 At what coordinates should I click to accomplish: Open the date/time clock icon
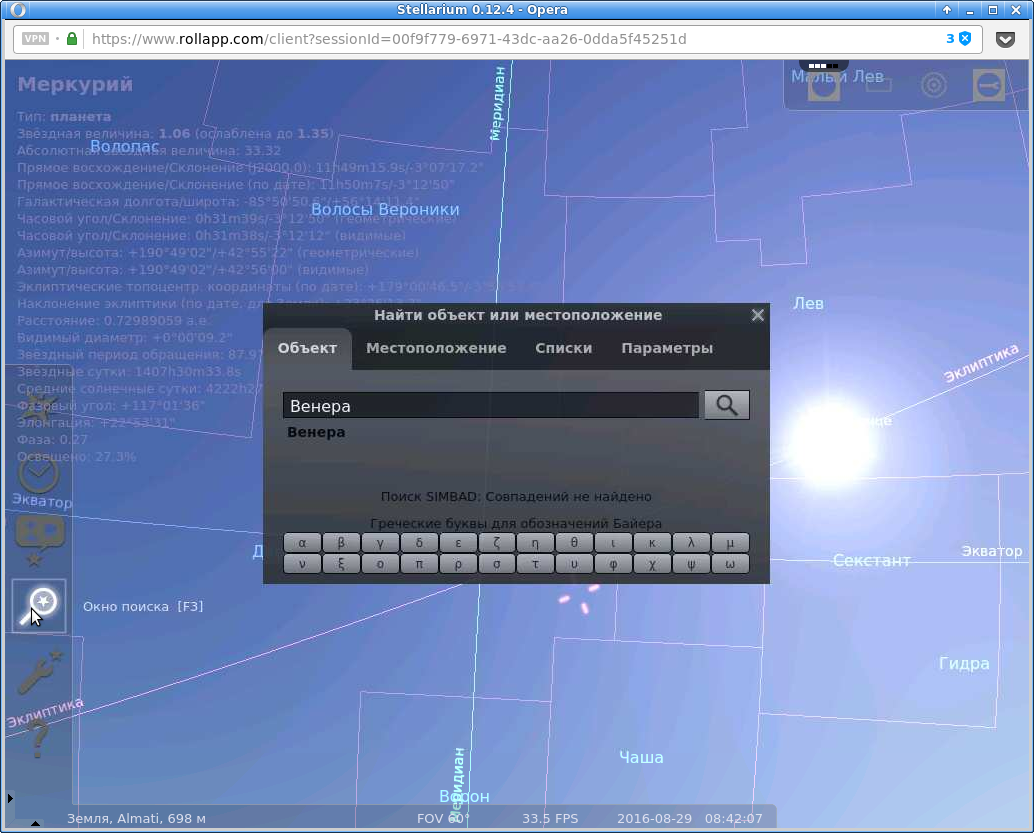(x=38, y=474)
